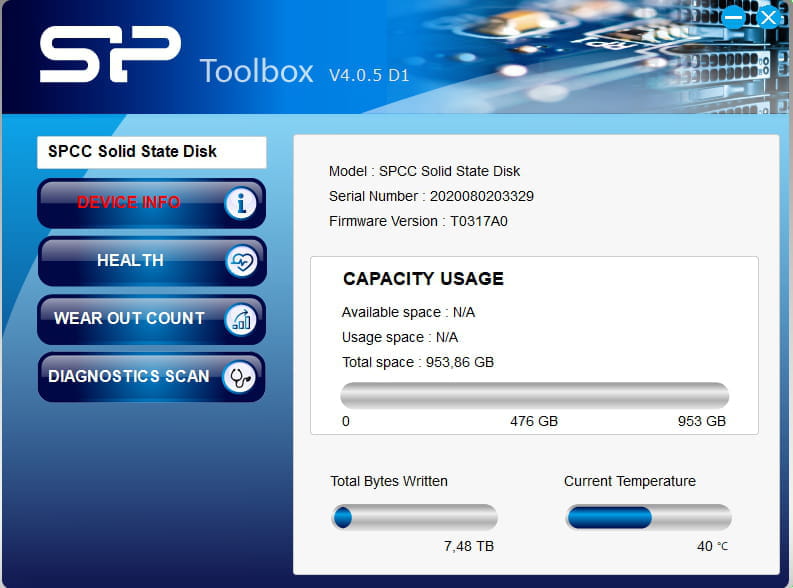
Task: Click the Device Info 'i' icon
Action: (x=241, y=204)
